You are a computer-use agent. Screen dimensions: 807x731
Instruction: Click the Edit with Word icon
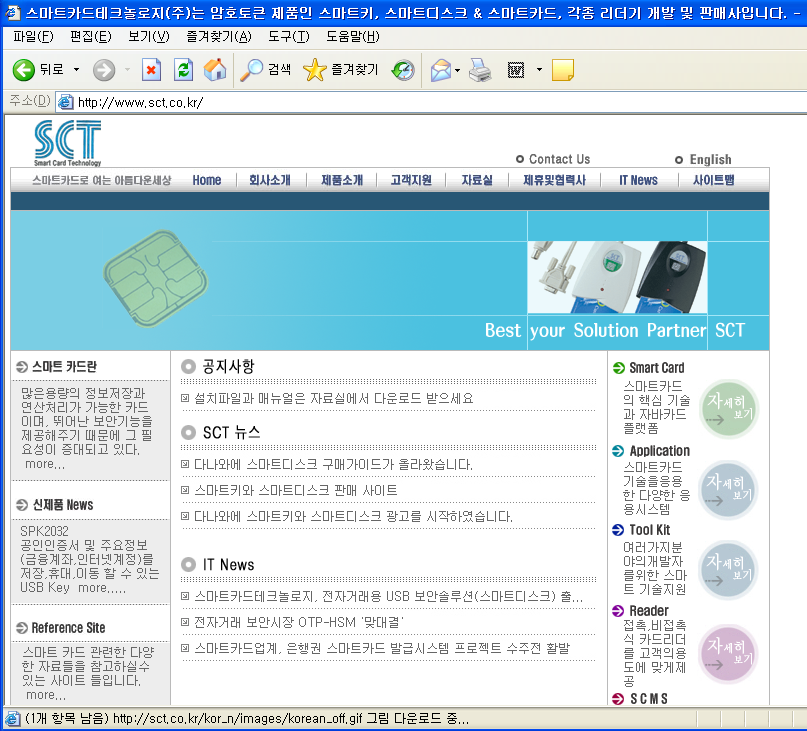click(516, 70)
